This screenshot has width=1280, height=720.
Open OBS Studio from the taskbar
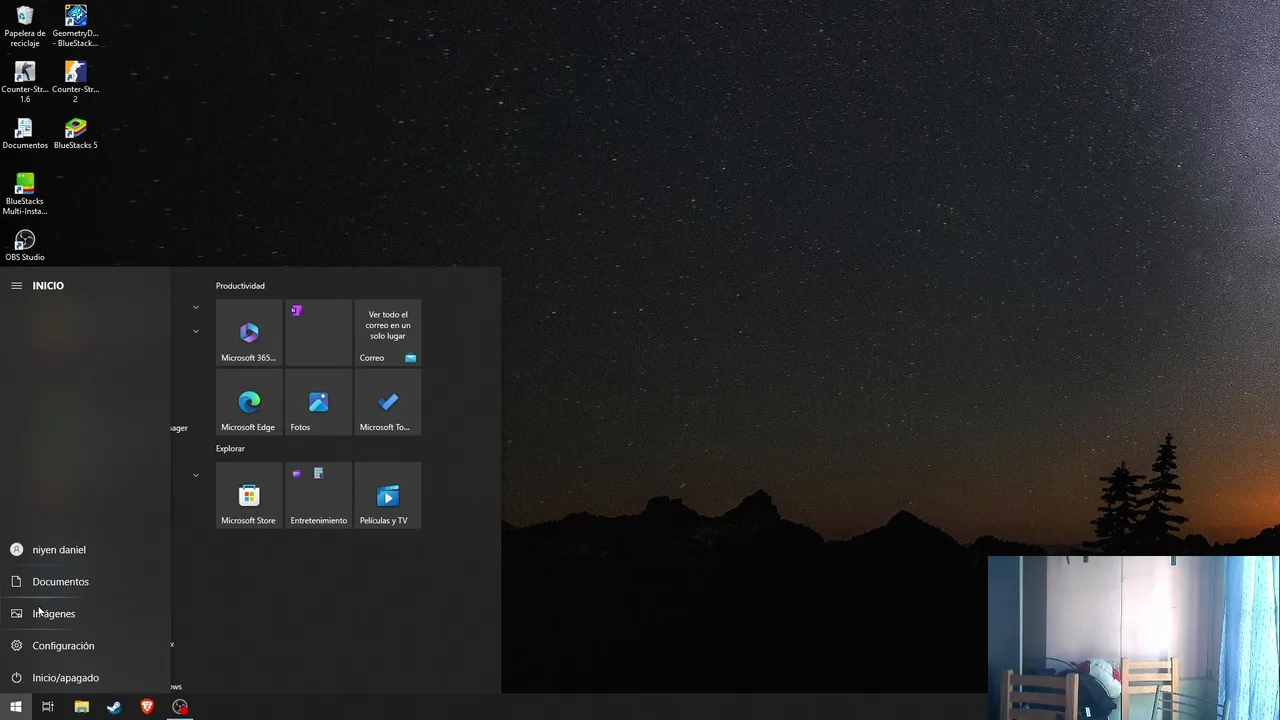(180, 707)
